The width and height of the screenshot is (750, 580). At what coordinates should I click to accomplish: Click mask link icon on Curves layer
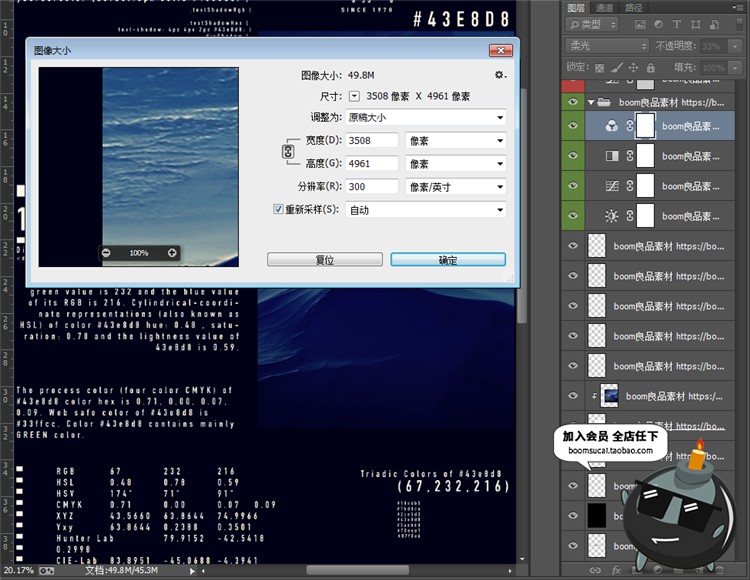pyautogui.click(x=629, y=186)
